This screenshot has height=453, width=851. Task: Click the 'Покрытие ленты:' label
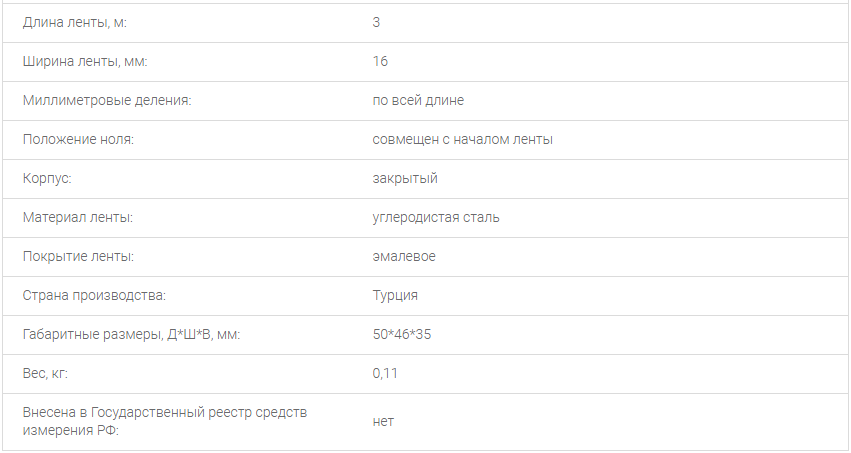pos(78,257)
